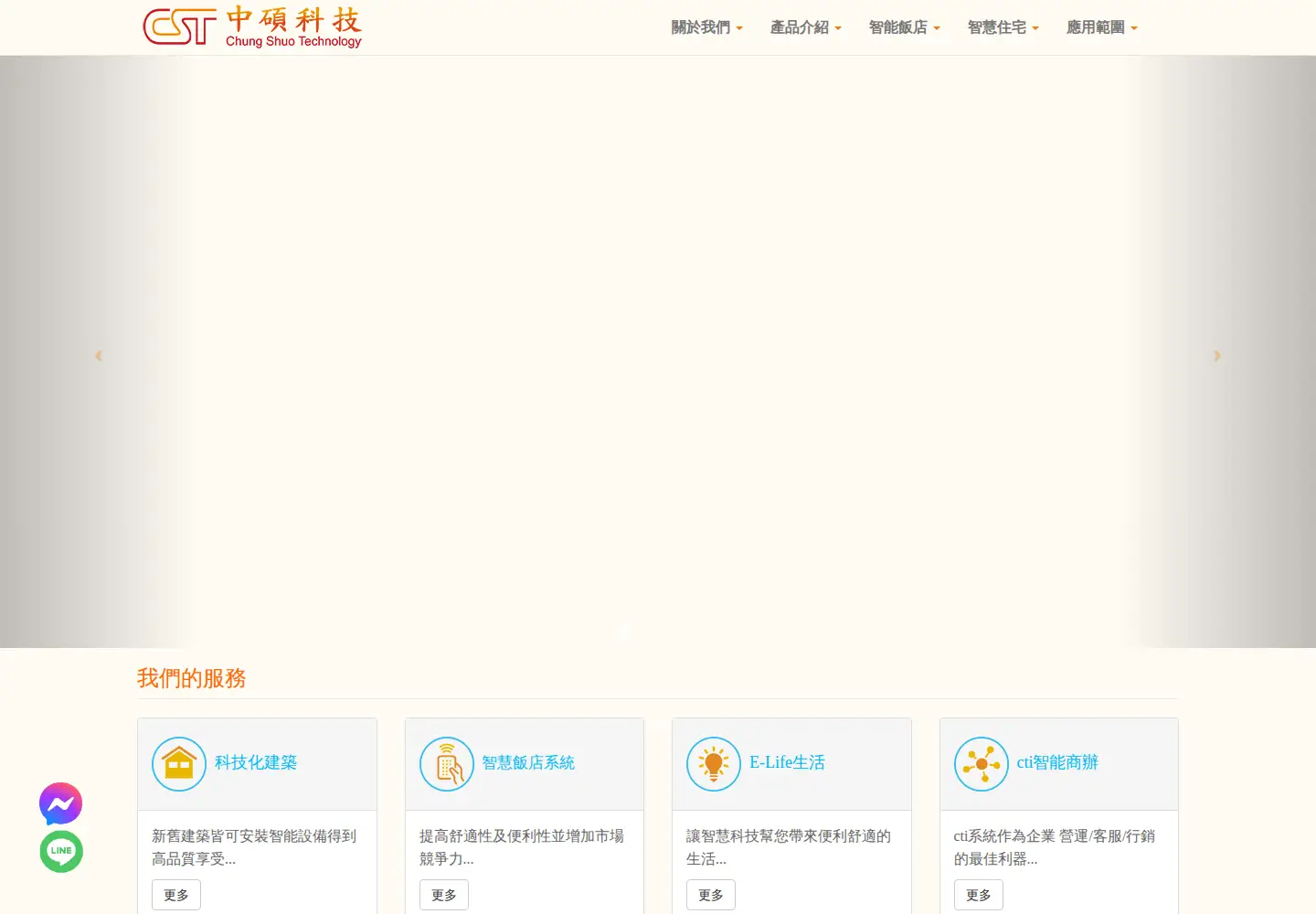Click text 讓智慧科技幫您帶來便利舒適的生活...
The height and width of the screenshot is (914, 1316).
pos(789,847)
